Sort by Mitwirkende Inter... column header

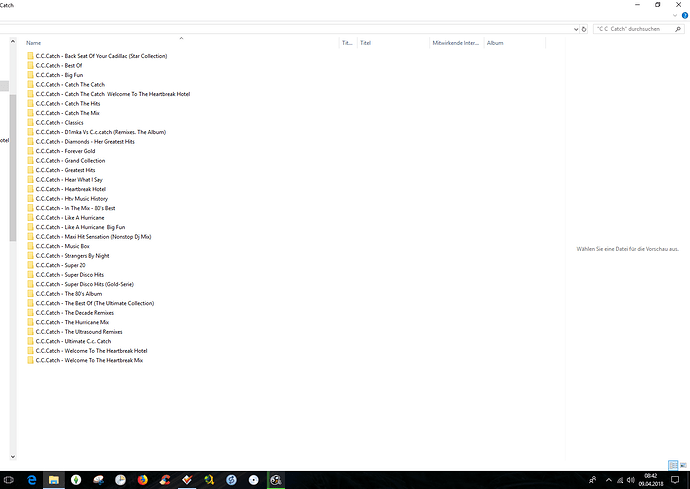tap(456, 43)
